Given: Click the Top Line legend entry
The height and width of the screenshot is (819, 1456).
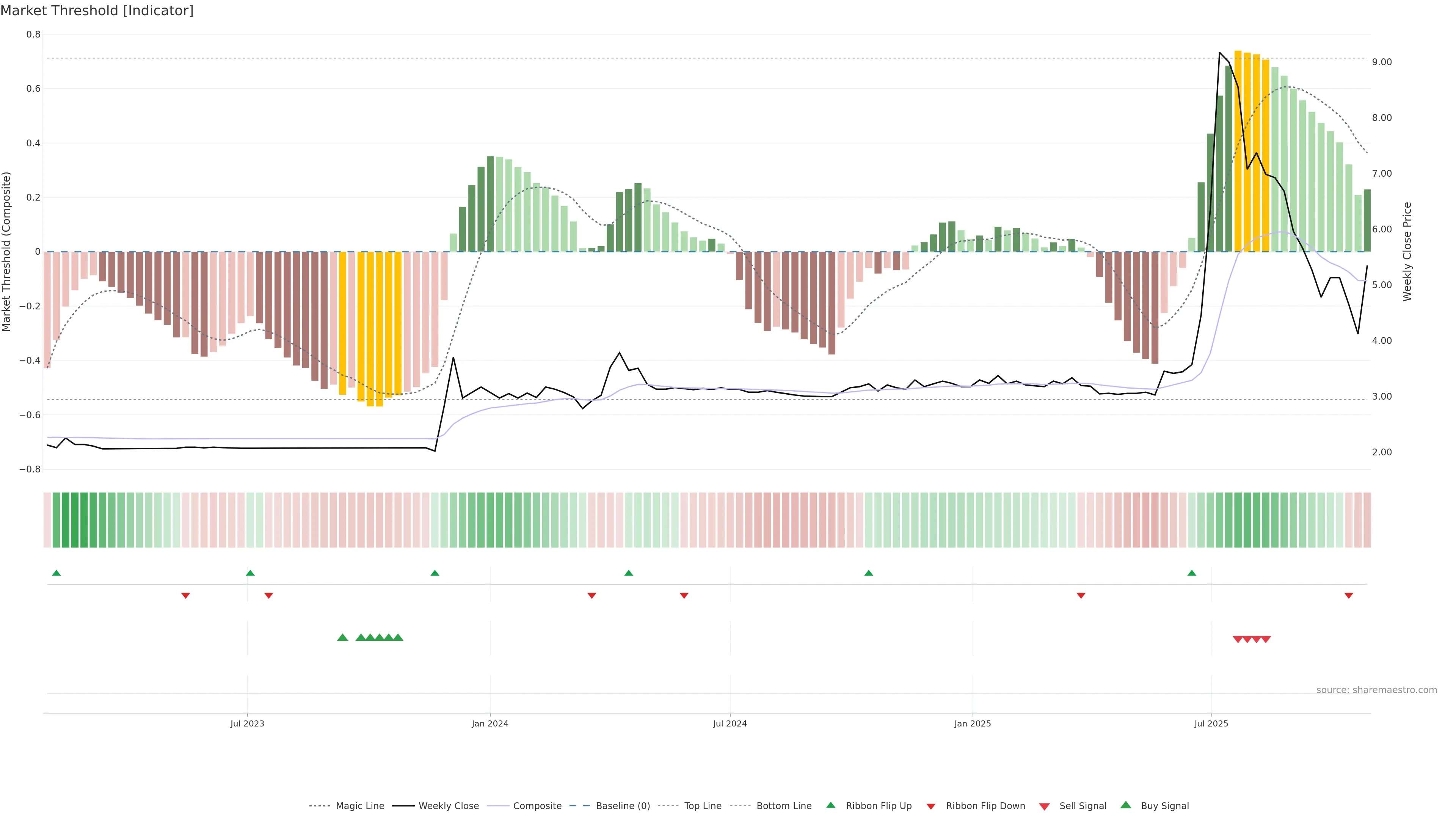Looking at the screenshot, I should click(703, 806).
